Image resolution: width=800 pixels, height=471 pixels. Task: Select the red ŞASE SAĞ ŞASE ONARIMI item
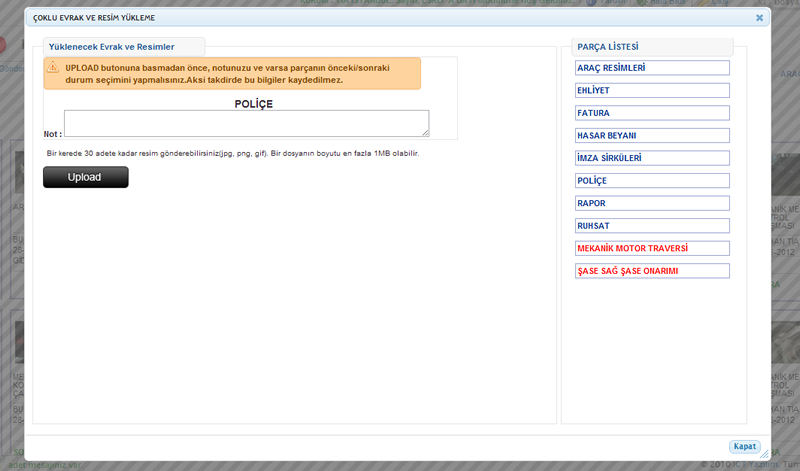tap(652, 271)
